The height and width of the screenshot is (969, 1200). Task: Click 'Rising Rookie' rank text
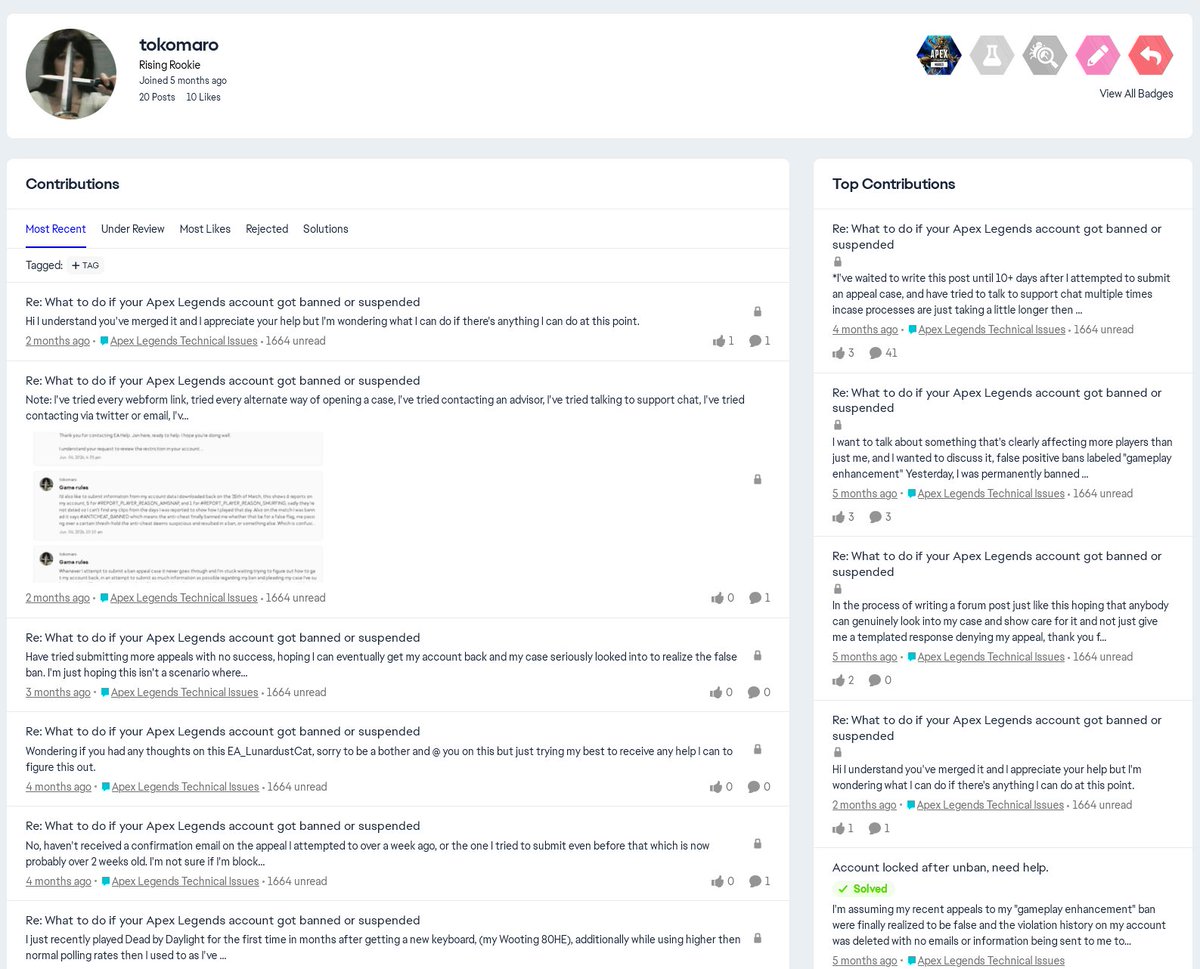170,65
